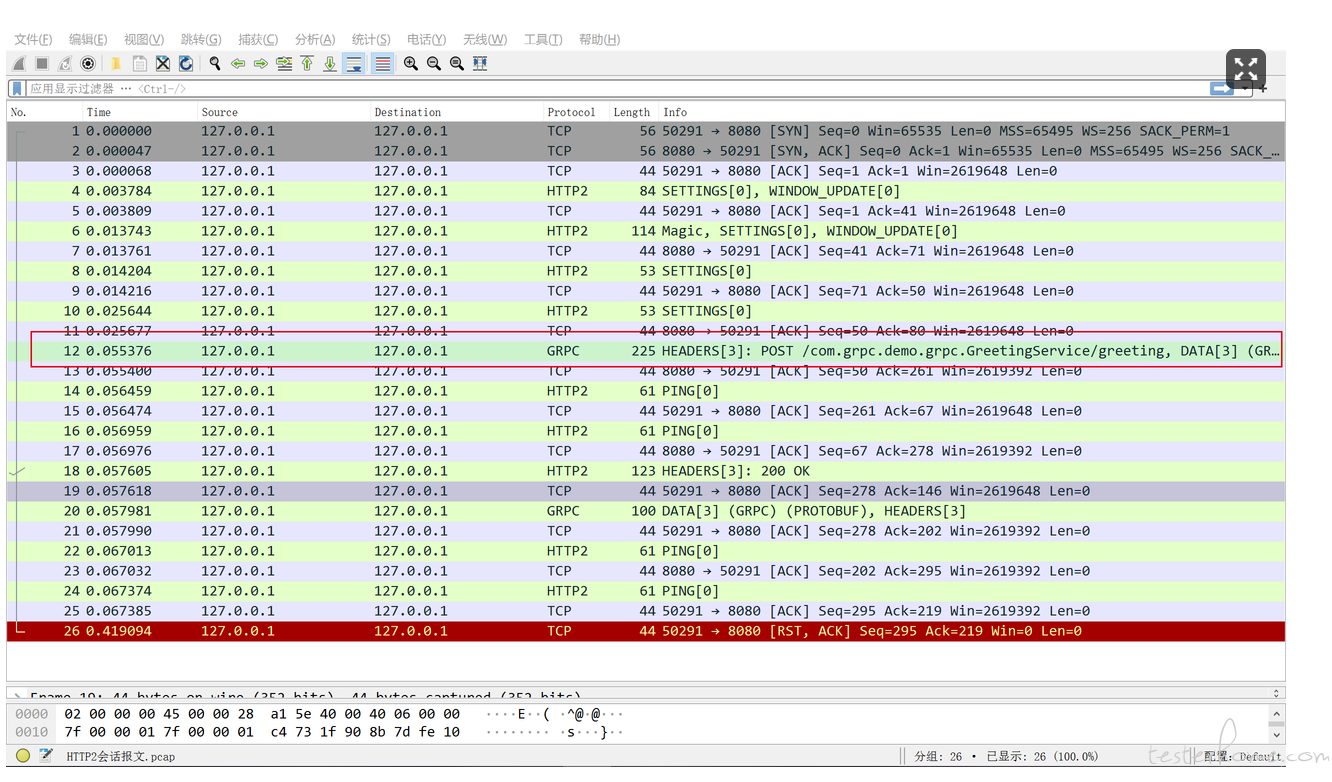The image size is (1332, 782).
Task: Click the open capture file folder icon
Action: pos(116,64)
